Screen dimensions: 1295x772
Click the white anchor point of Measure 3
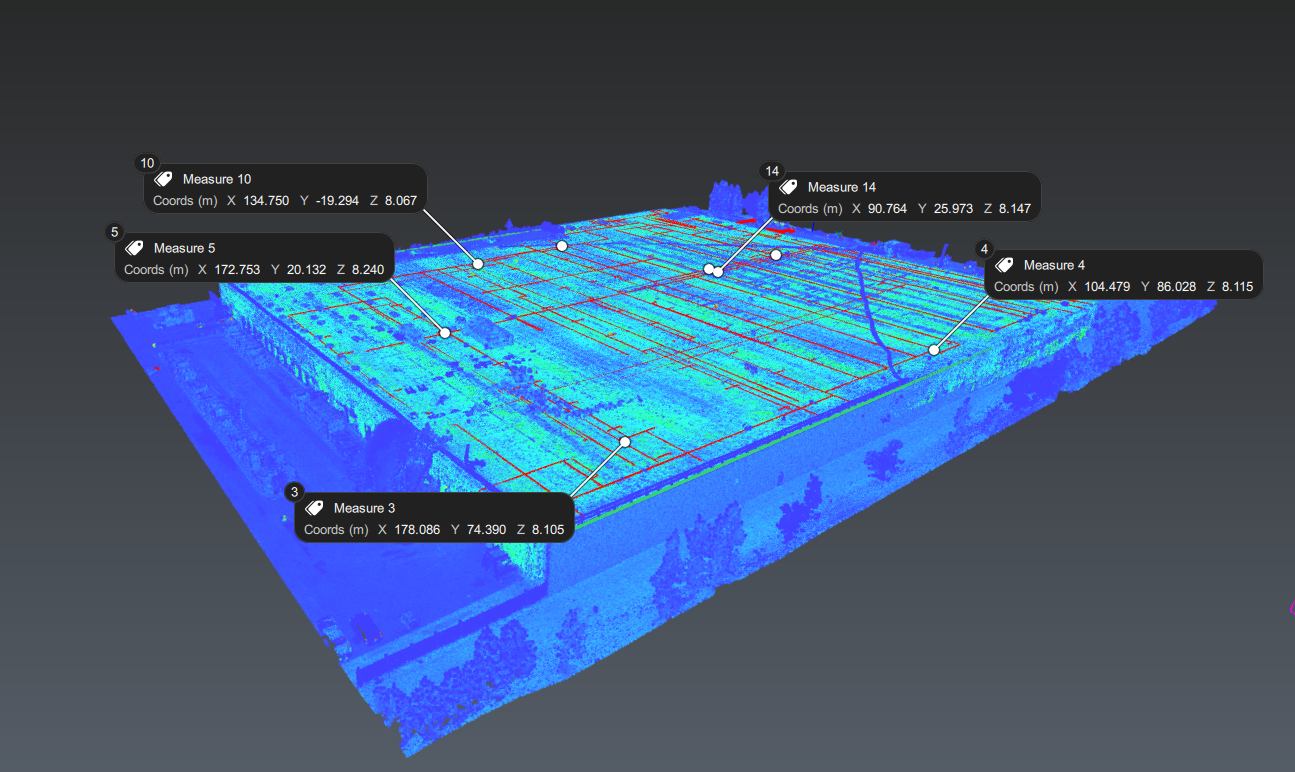624,440
